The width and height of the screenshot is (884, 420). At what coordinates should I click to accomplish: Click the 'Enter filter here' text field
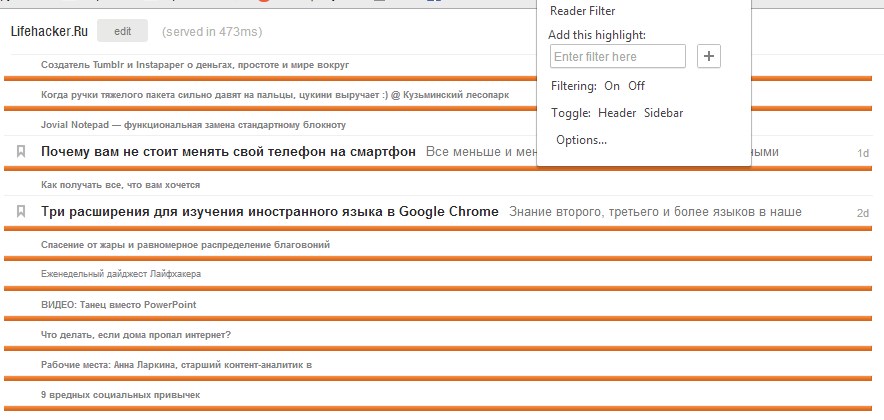(617, 57)
